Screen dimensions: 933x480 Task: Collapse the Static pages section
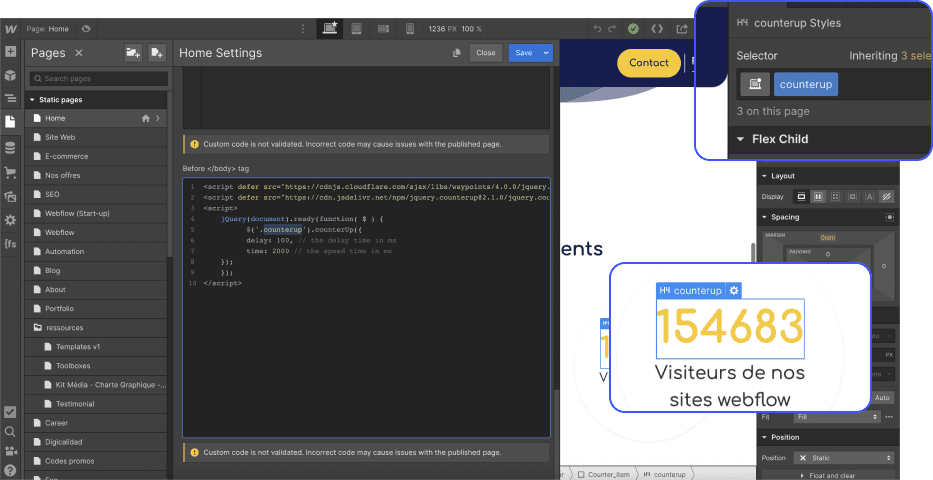coord(33,100)
